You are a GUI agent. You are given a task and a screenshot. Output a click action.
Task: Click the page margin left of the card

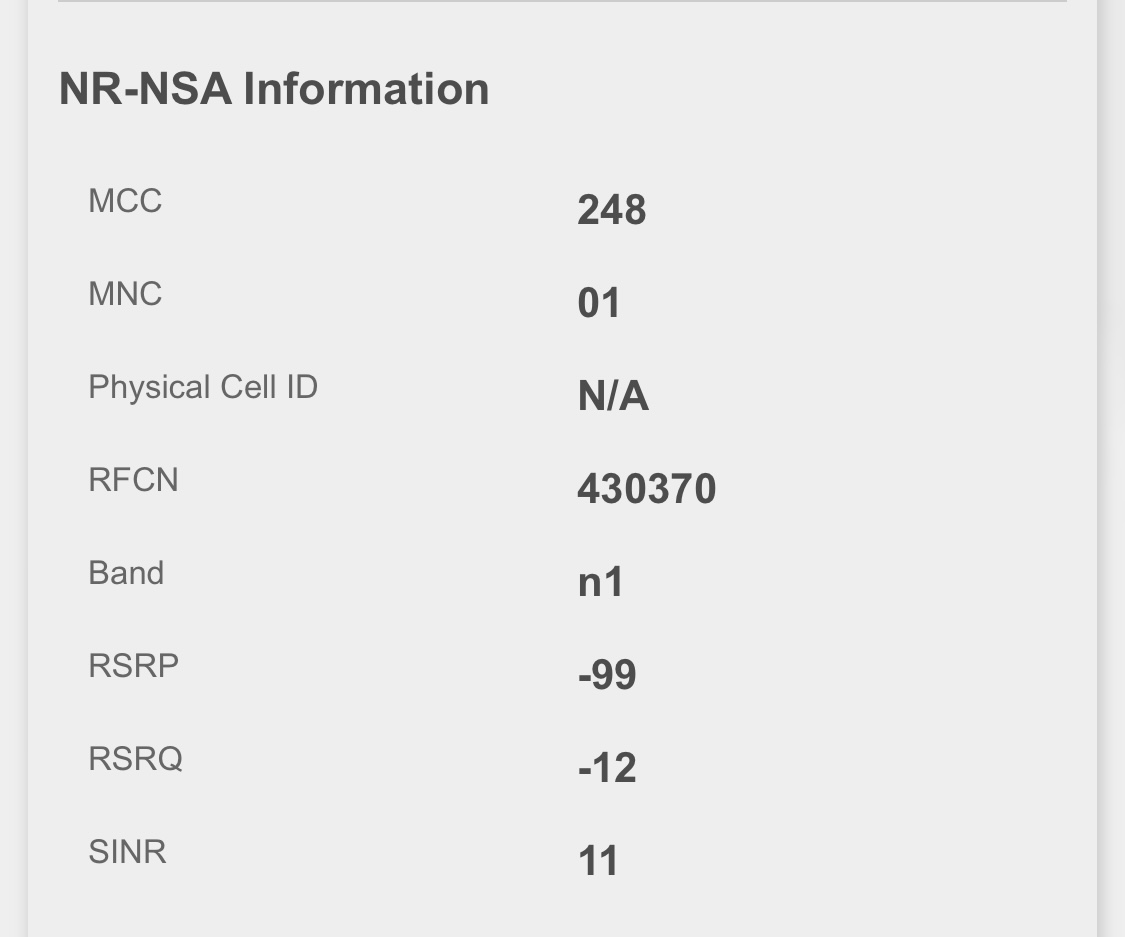pyautogui.click(x=12, y=468)
